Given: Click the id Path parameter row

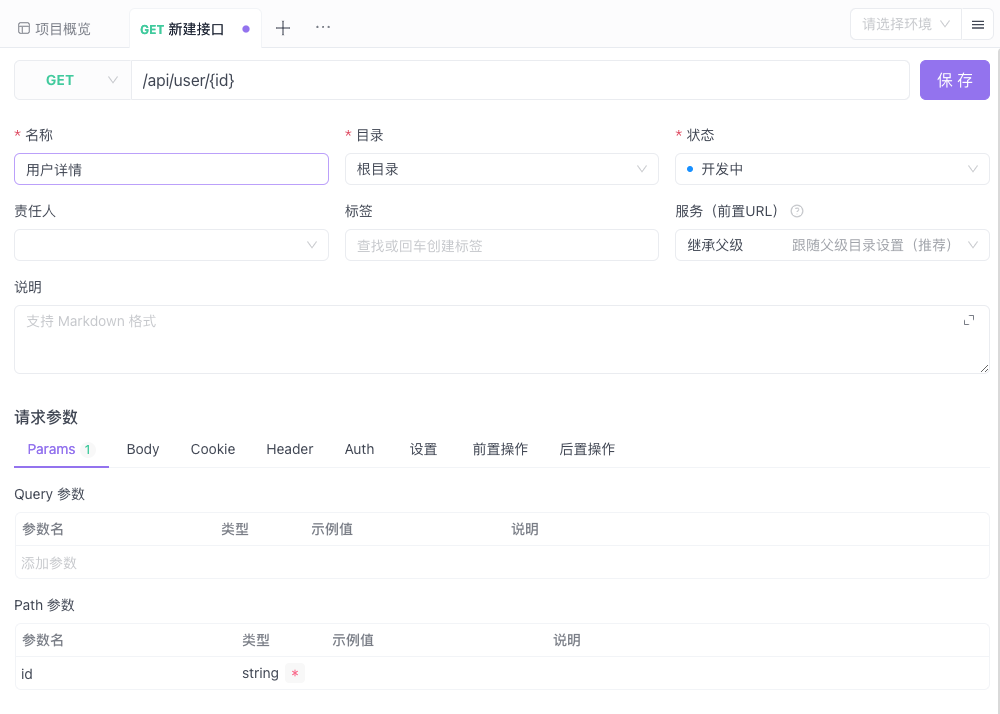Looking at the screenshot, I should [120, 674].
